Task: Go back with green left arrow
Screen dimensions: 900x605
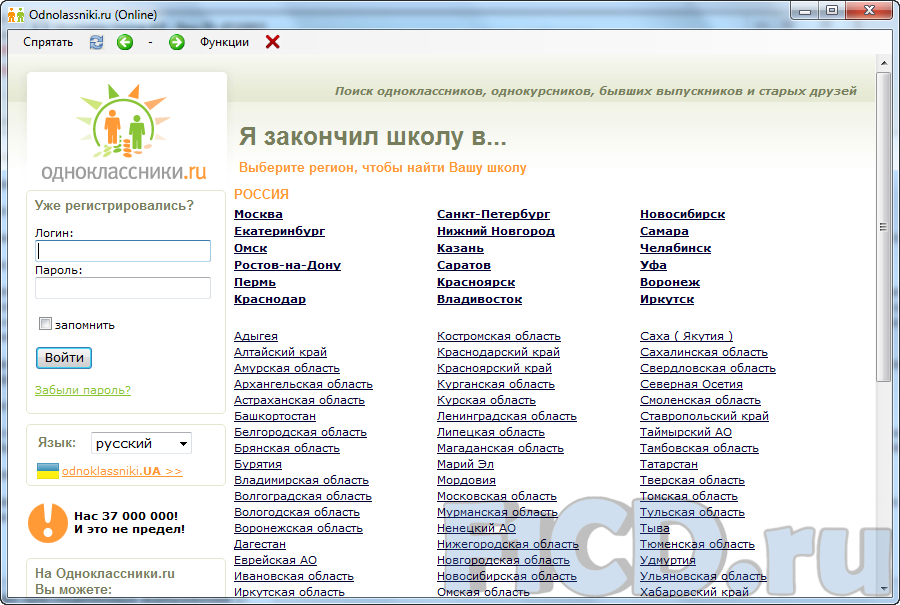Action: (125, 42)
